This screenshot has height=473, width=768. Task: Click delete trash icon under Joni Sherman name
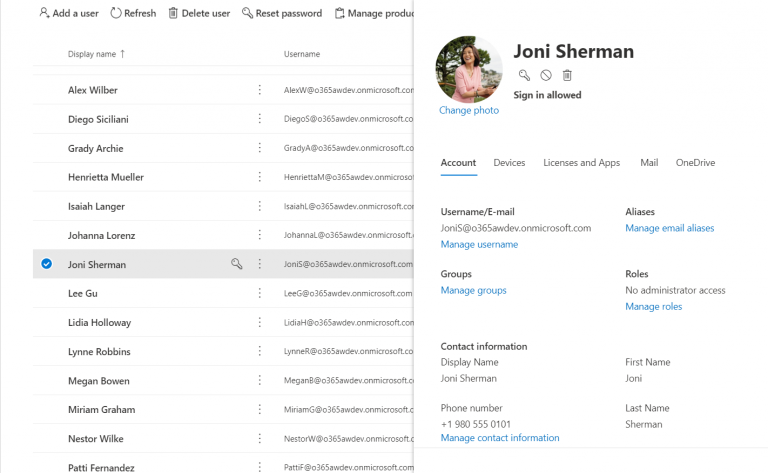pos(567,75)
